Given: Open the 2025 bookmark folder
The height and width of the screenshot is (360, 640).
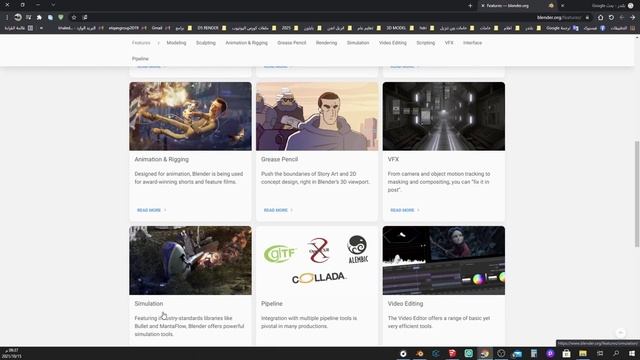Looking at the screenshot, I should coord(290,28).
